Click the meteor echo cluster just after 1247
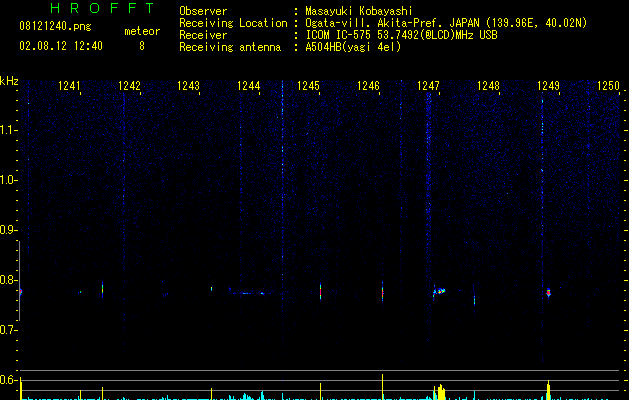The width and height of the screenshot is (629, 400). (439, 291)
